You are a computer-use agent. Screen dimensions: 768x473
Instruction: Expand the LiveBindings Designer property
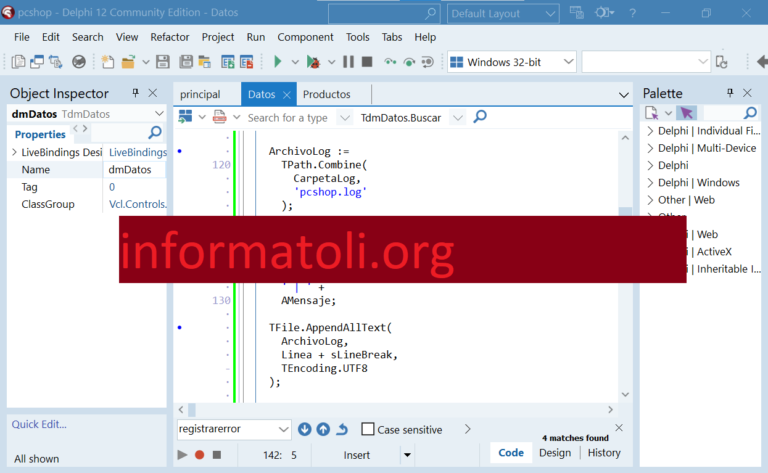pyautogui.click(x=14, y=152)
